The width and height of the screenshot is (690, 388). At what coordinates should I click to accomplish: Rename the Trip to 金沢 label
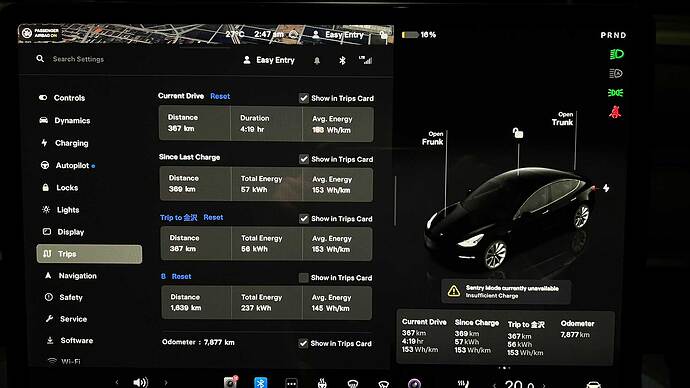point(179,217)
